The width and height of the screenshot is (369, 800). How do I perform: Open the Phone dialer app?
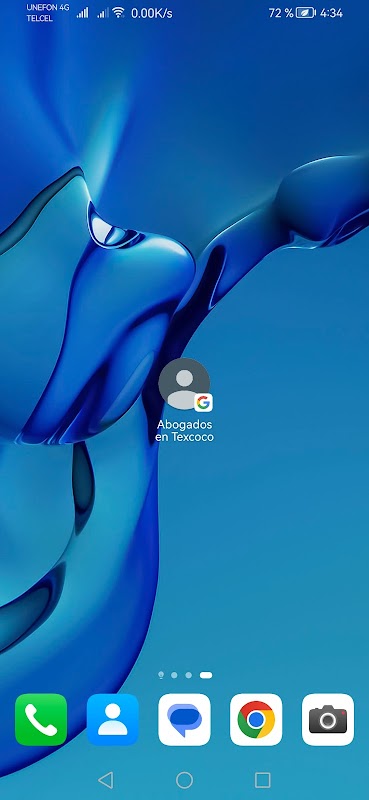[41, 719]
